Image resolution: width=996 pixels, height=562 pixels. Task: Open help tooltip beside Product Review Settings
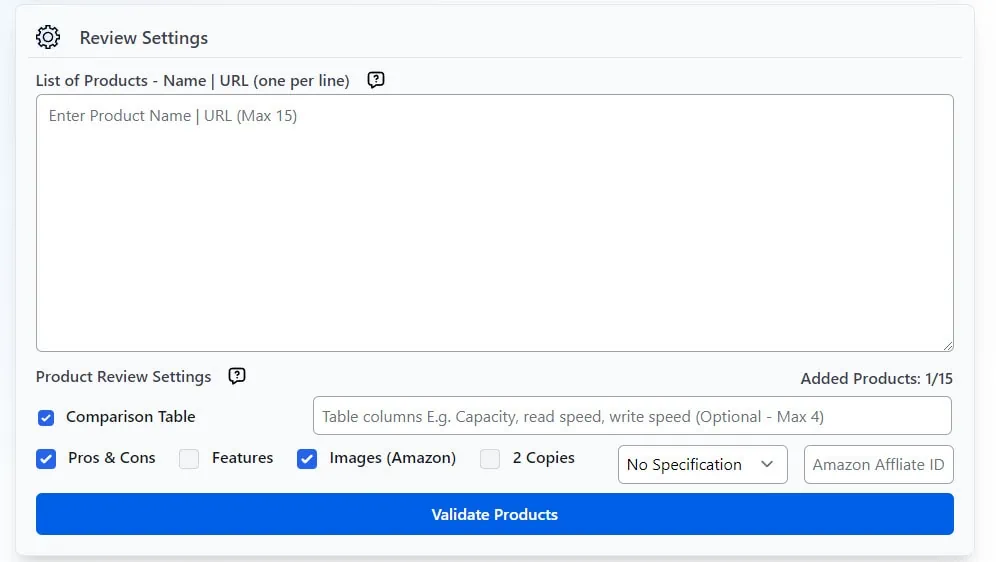237,376
